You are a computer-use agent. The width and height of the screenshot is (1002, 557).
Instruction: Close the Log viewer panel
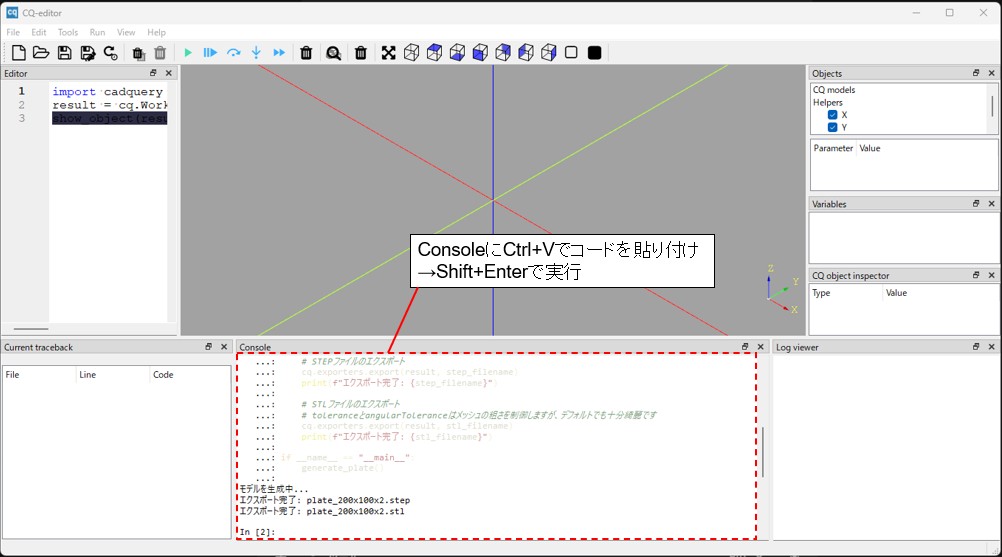click(991, 347)
